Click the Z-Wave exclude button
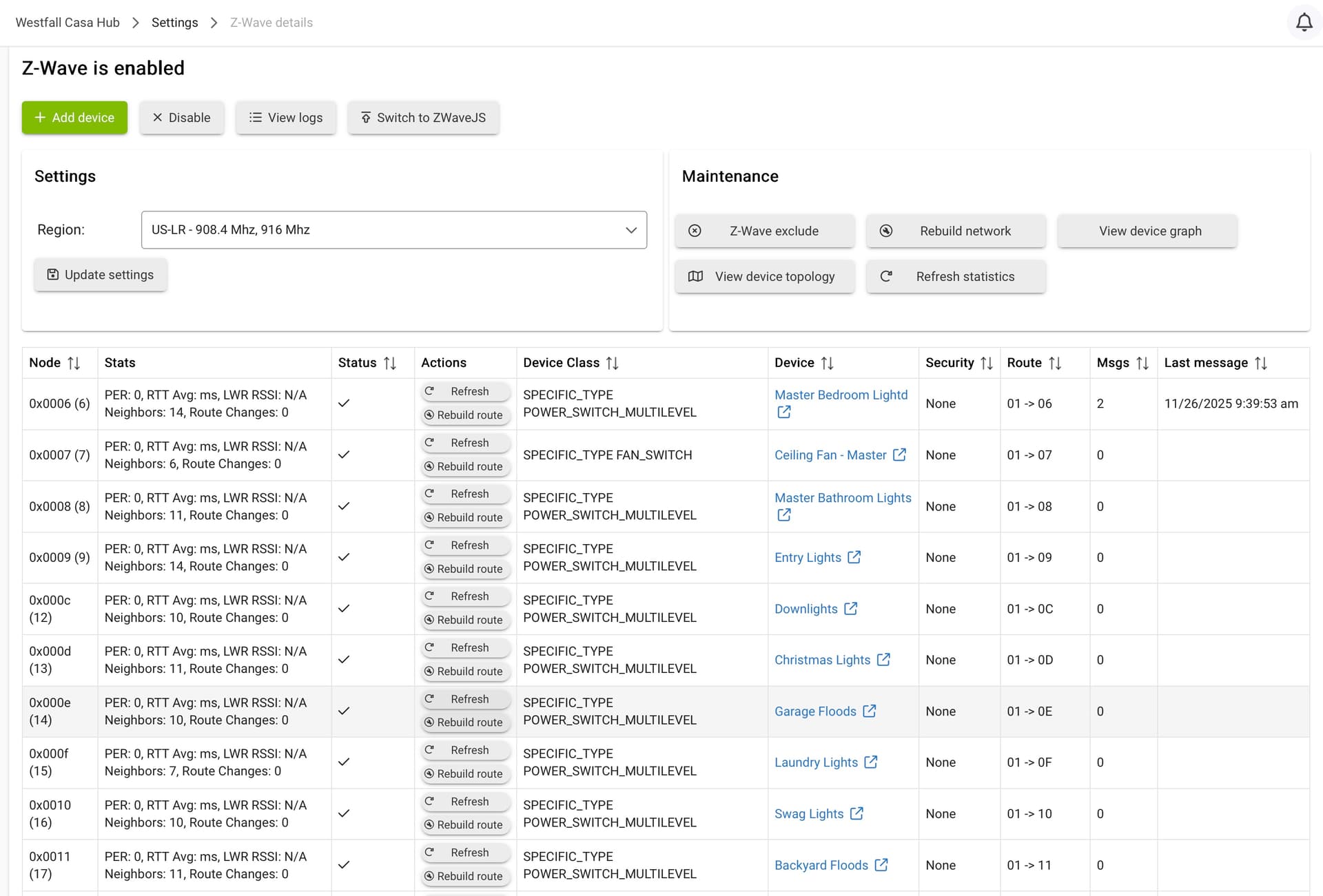 [764, 231]
